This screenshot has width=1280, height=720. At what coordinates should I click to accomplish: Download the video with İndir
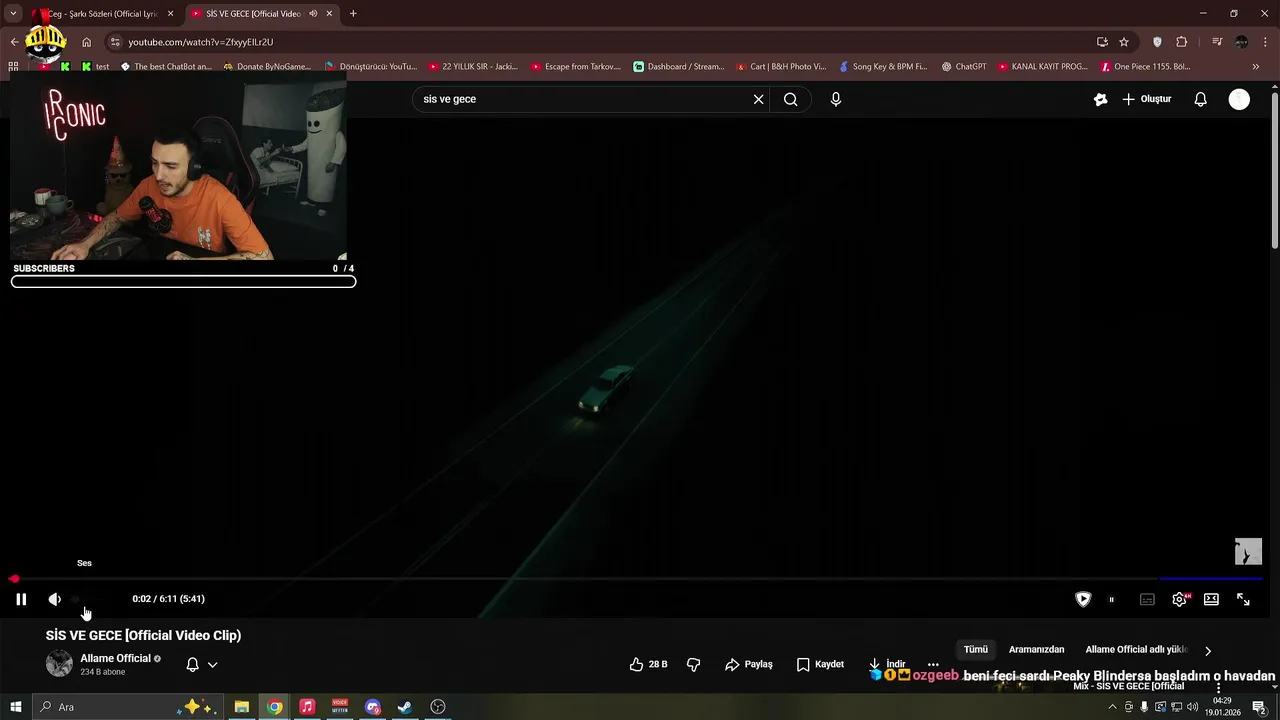point(886,664)
